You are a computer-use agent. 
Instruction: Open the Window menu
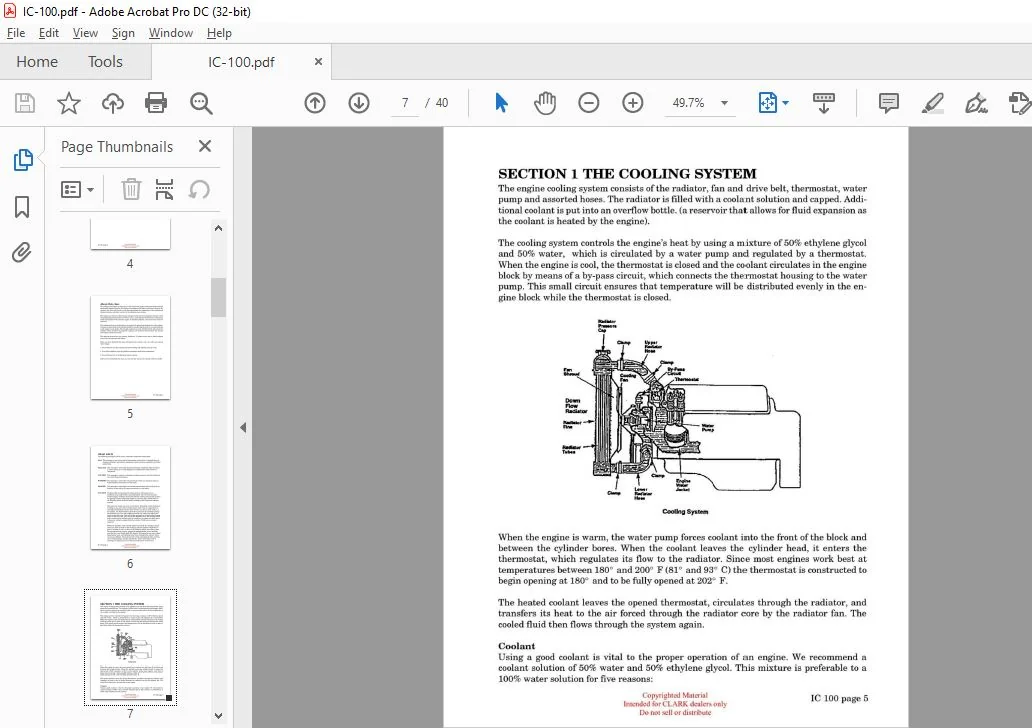170,33
